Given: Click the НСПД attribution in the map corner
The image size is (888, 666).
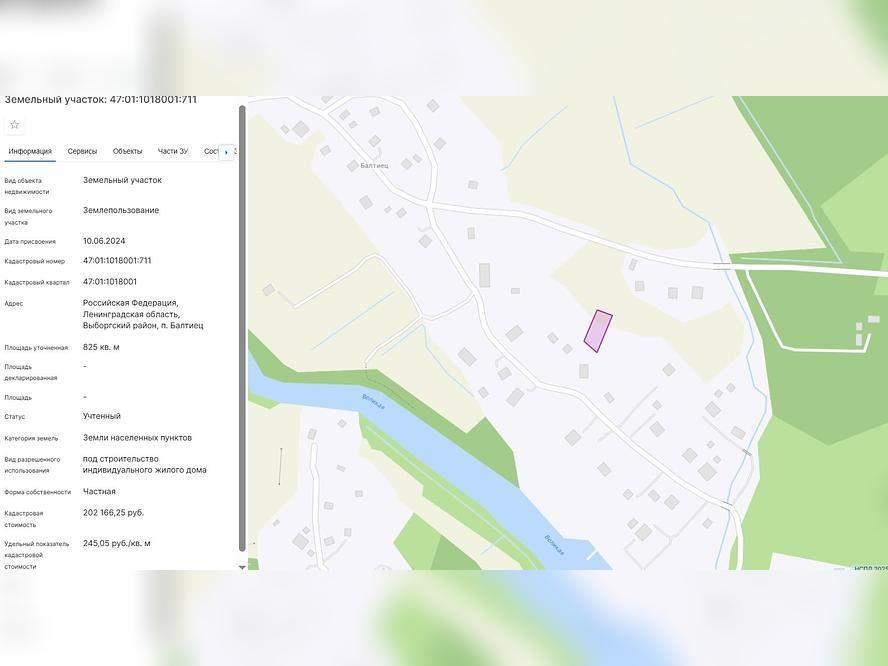Looking at the screenshot, I should [867, 569].
